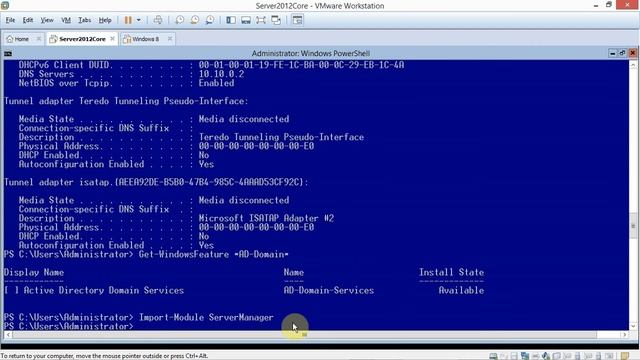The image size is (640, 360).
Task: Click the Get-WindowsFeature *AD-Domain* command text
Action: (x=213, y=255)
